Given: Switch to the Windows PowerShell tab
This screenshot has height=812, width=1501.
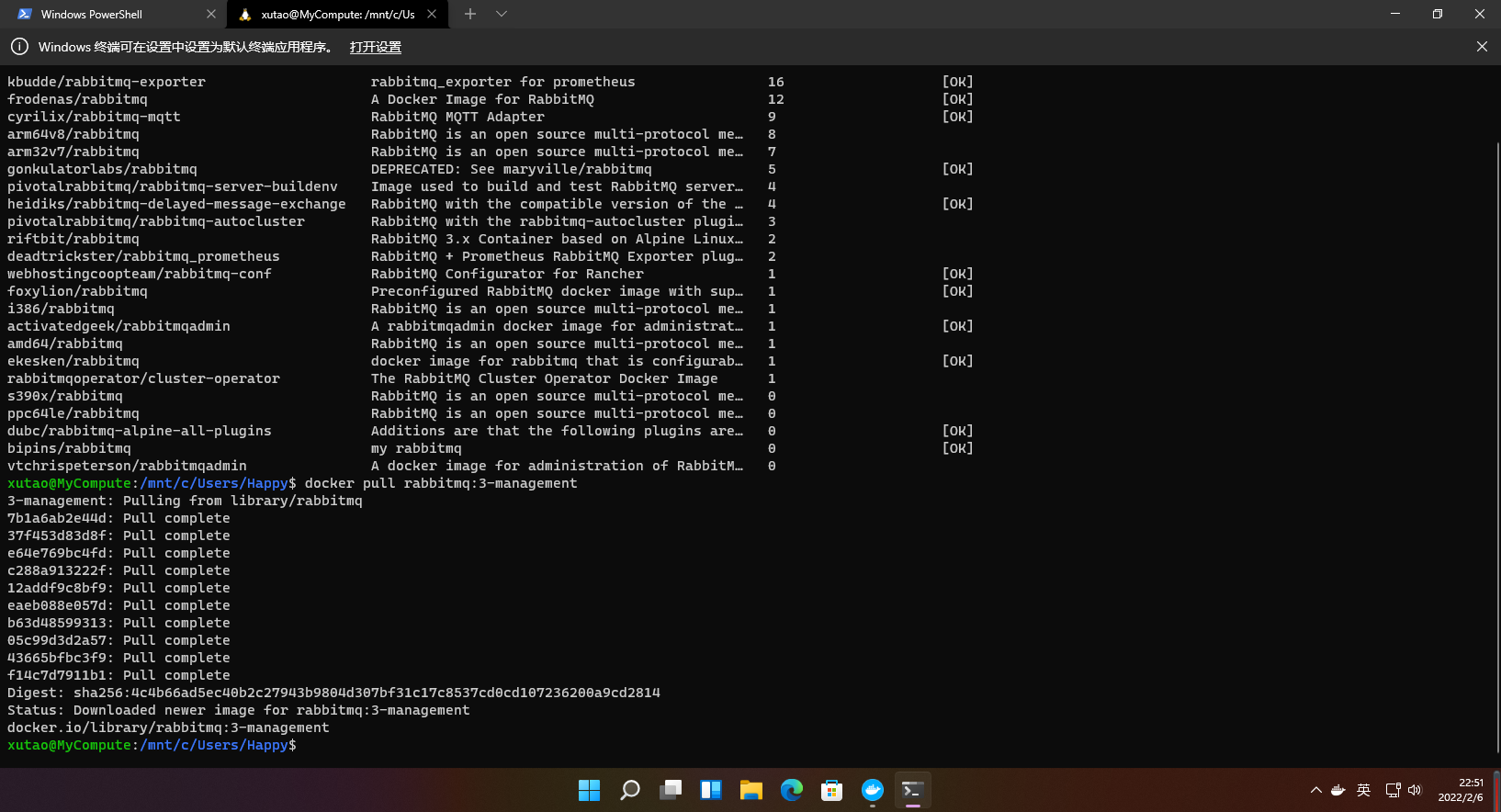Looking at the screenshot, I should (x=114, y=15).
